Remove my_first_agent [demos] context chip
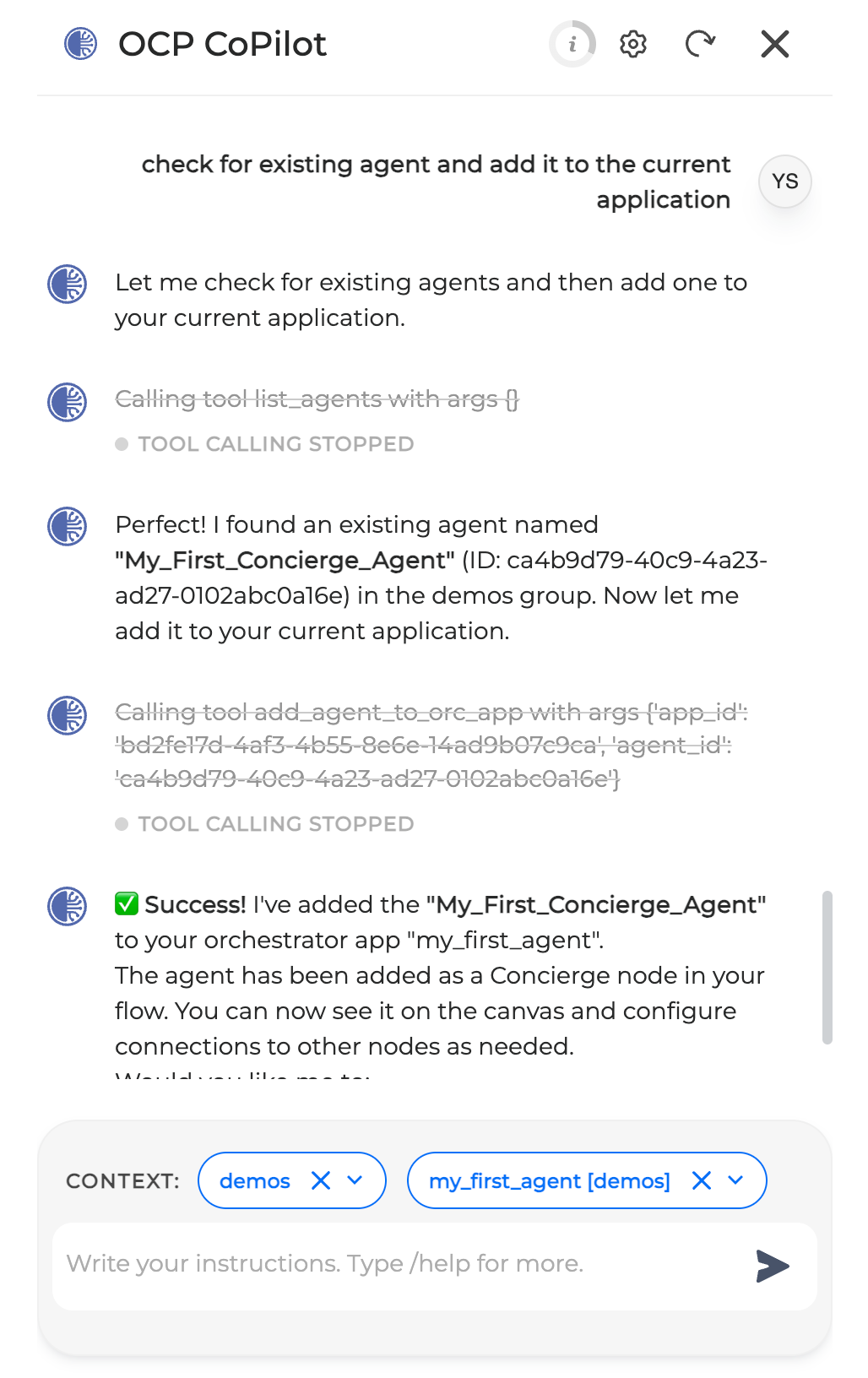 (702, 1180)
